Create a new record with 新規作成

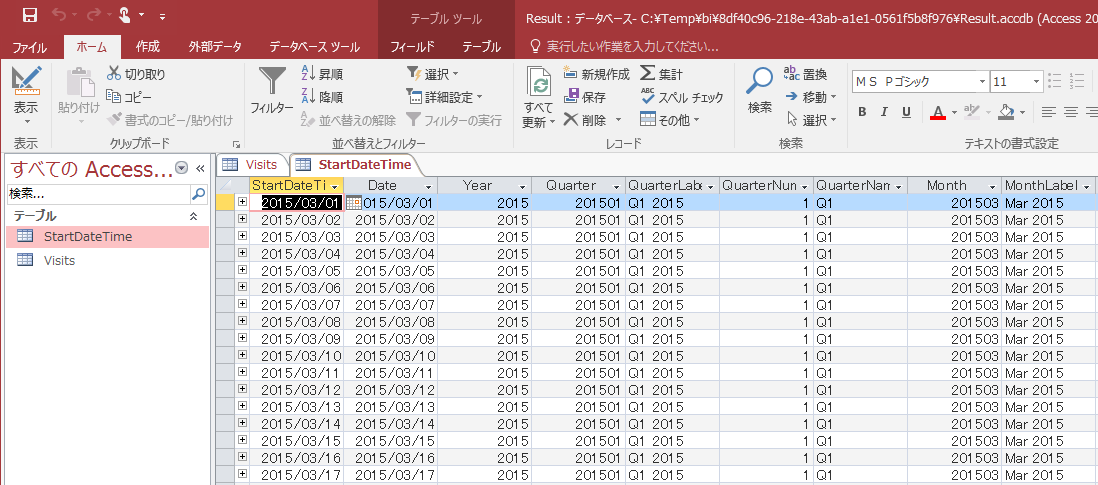coord(597,73)
